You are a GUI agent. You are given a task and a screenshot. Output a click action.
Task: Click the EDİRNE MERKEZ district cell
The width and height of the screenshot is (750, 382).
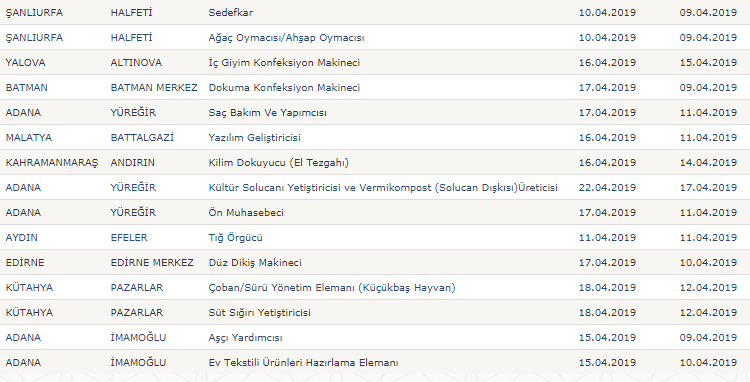click(x=152, y=262)
